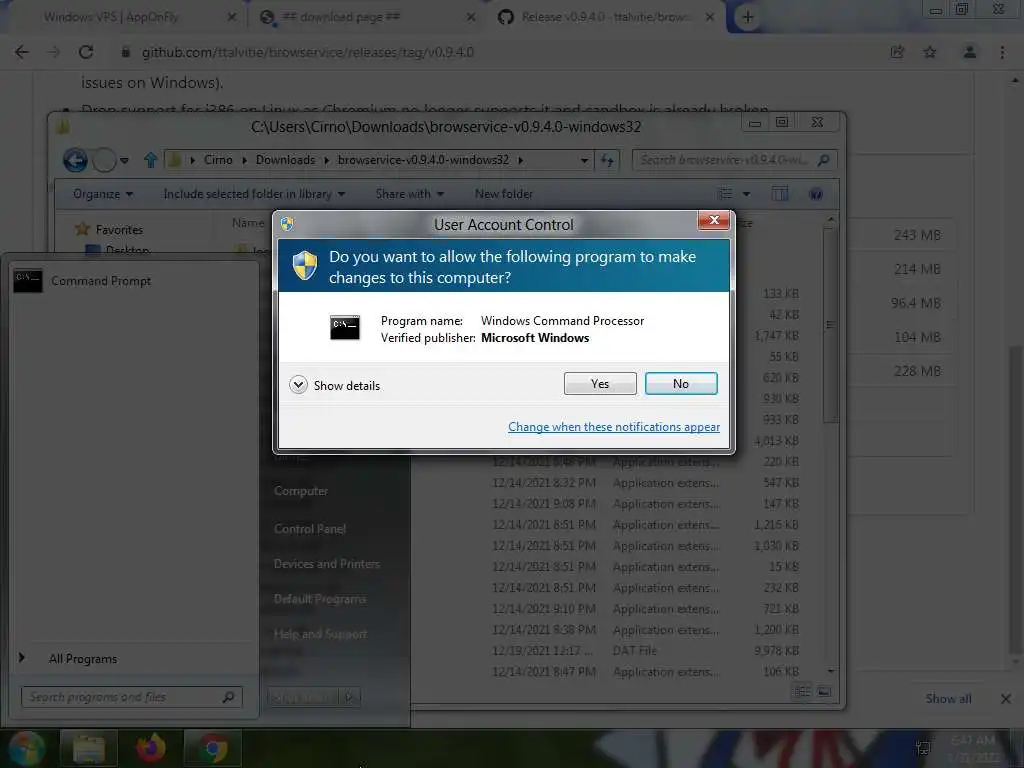Open Chrome three-dot menu
1024x768 pixels.
point(1002,52)
